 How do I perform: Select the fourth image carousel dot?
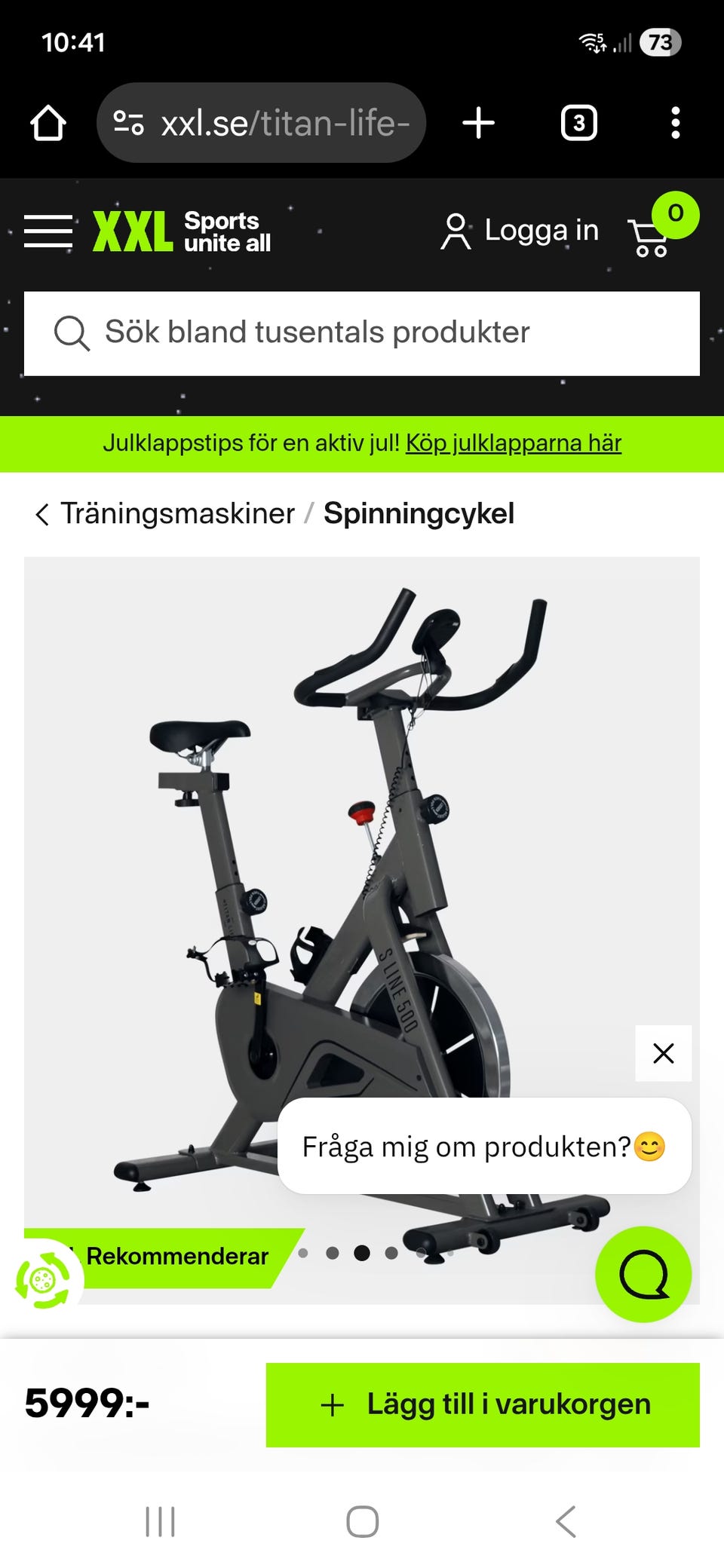tap(391, 1253)
